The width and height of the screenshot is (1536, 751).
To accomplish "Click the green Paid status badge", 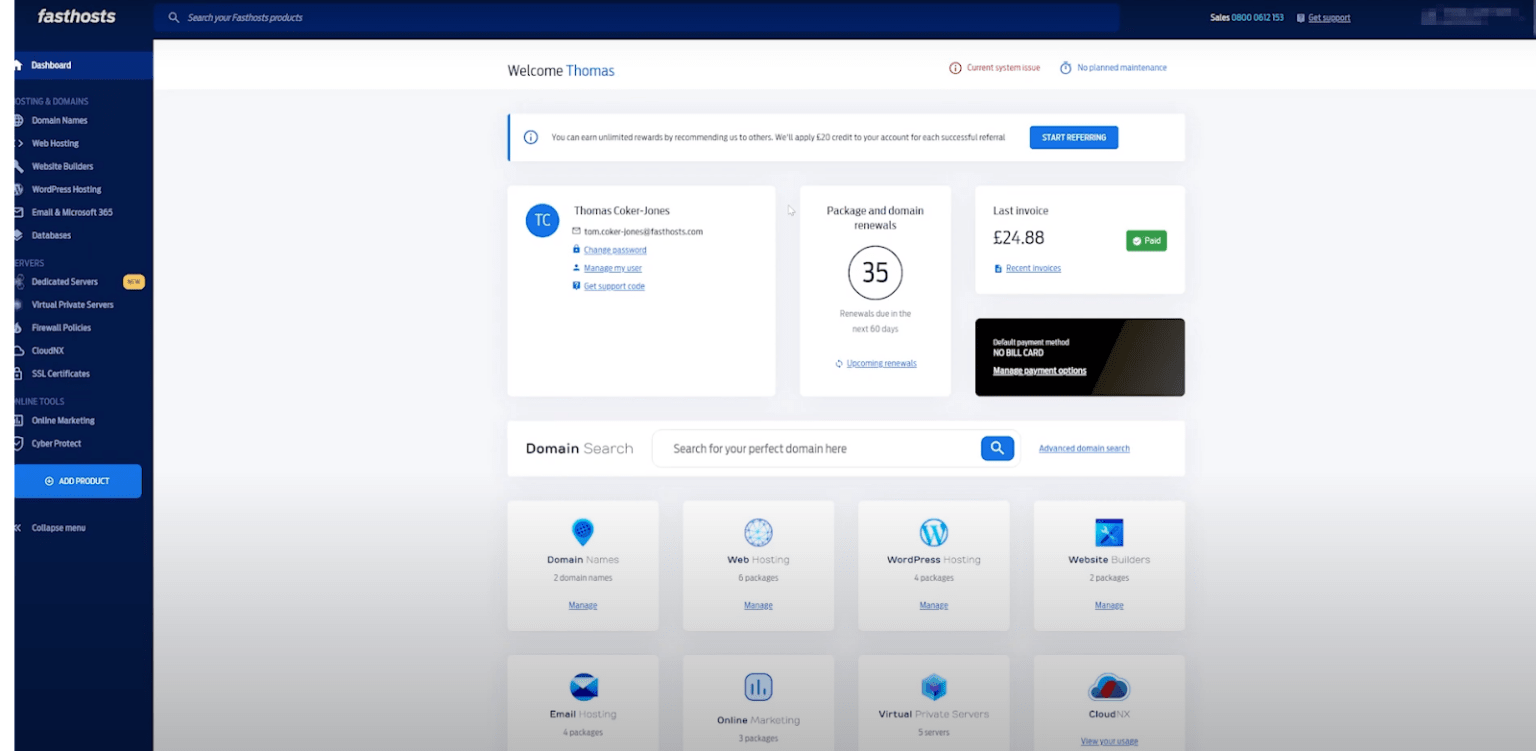I will (1146, 240).
